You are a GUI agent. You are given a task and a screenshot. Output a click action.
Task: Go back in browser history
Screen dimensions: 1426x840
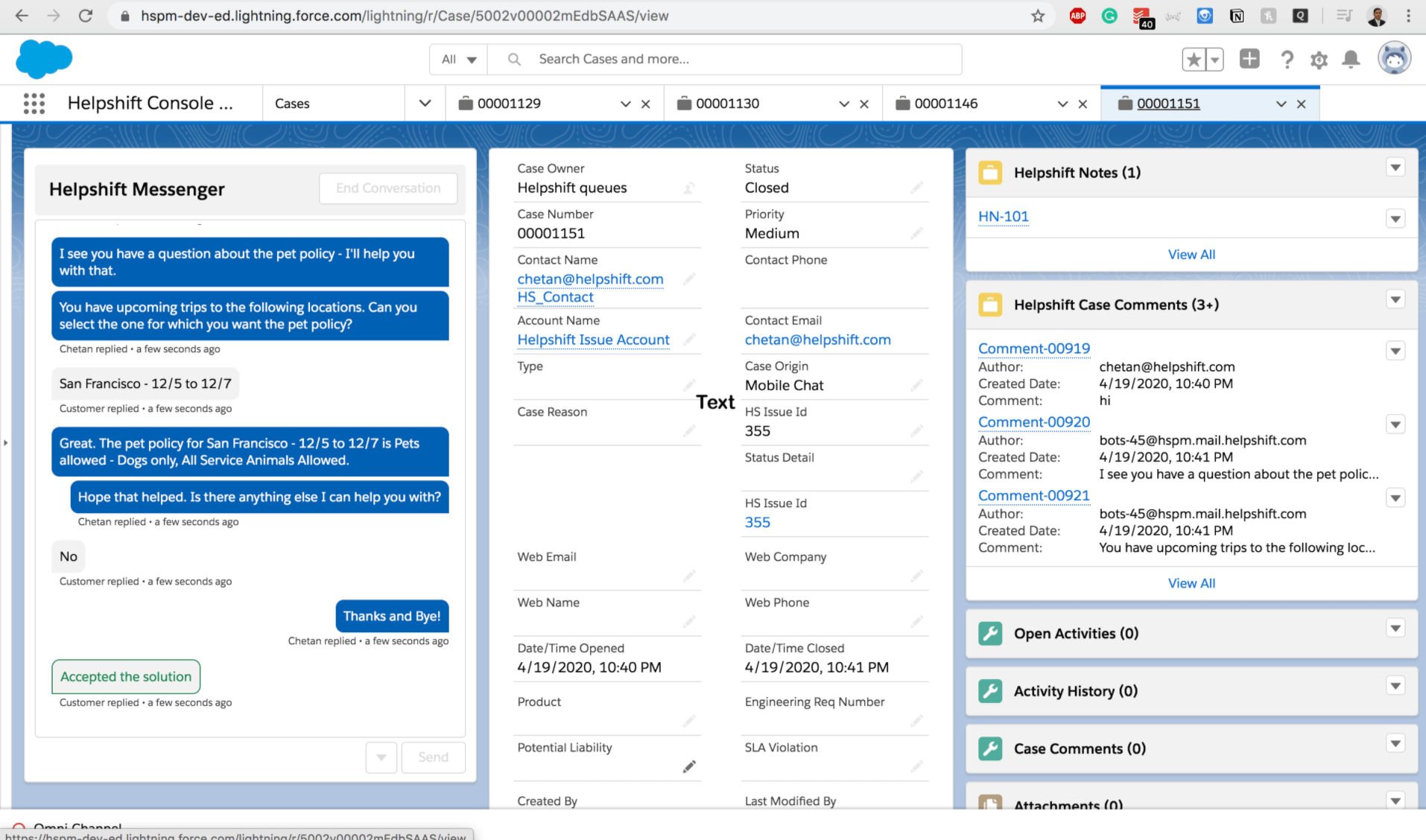[x=22, y=16]
